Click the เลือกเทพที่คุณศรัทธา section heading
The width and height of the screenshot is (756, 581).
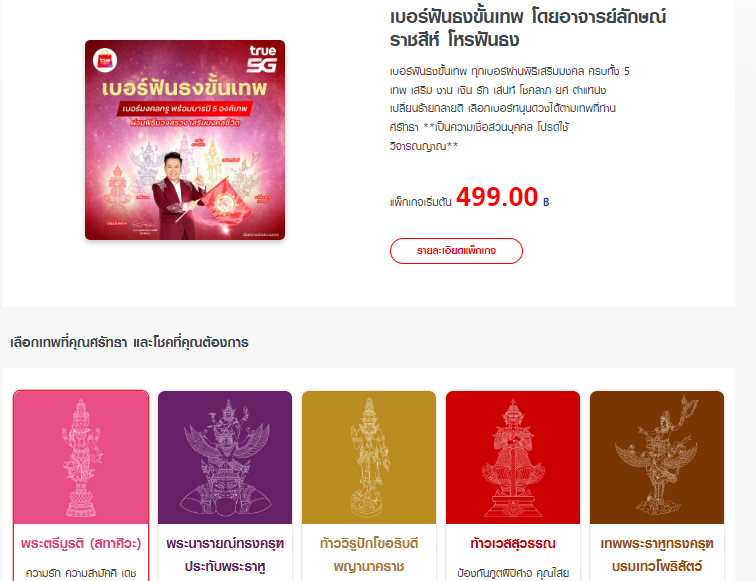pos(129,342)
